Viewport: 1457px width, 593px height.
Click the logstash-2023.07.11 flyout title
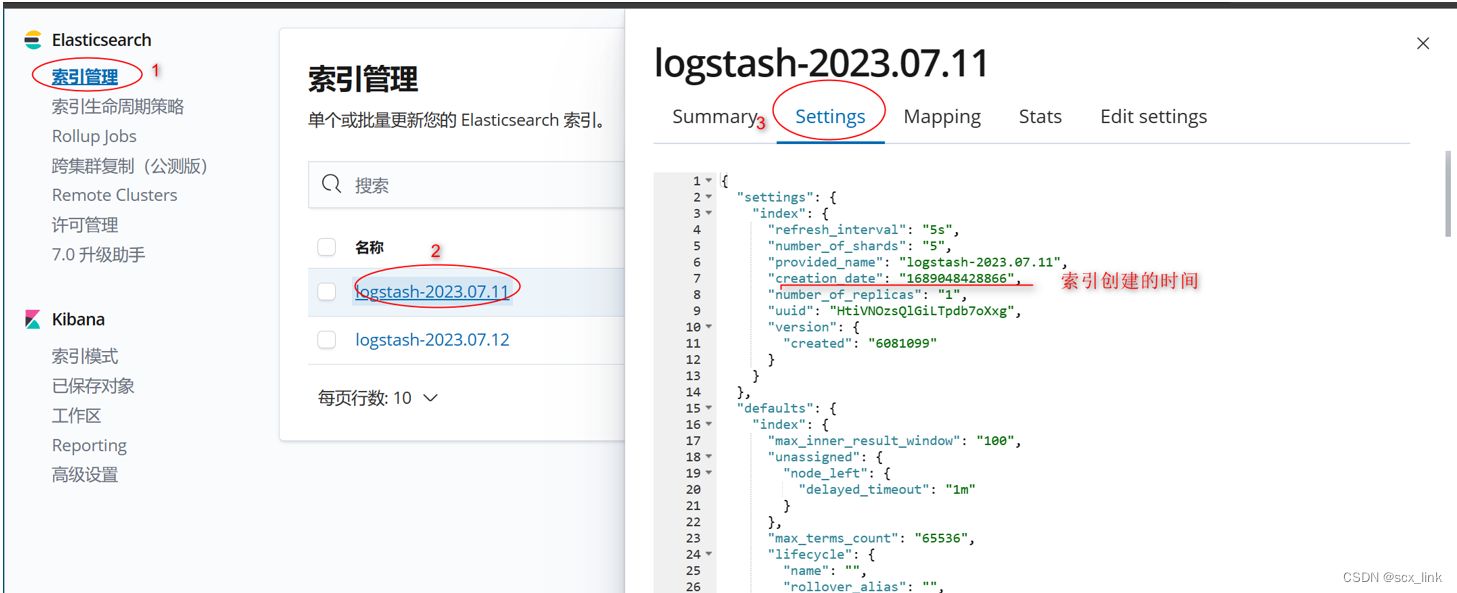821,62
